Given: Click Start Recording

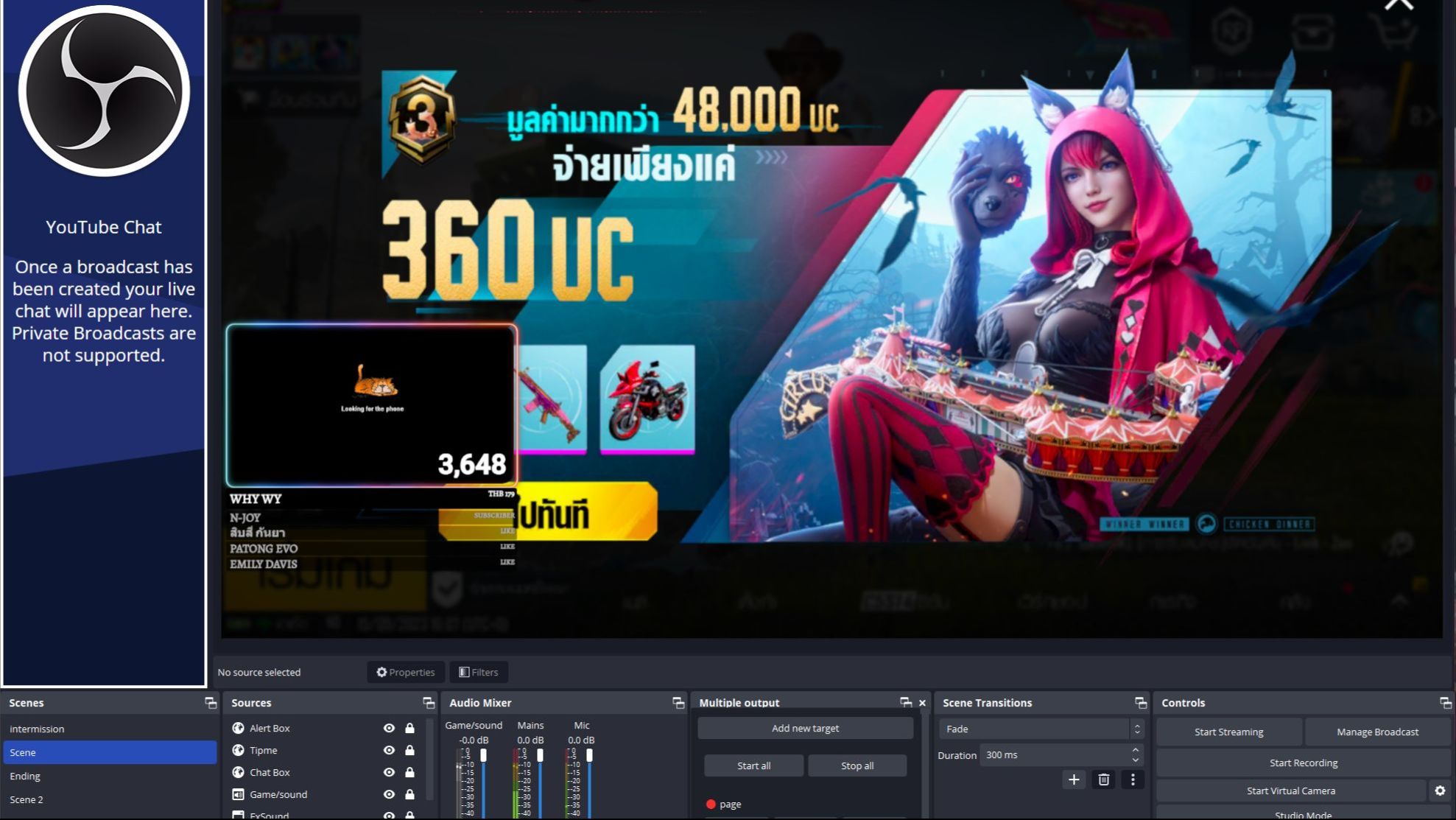Looking at the screenshot, I should point(1303,763).
